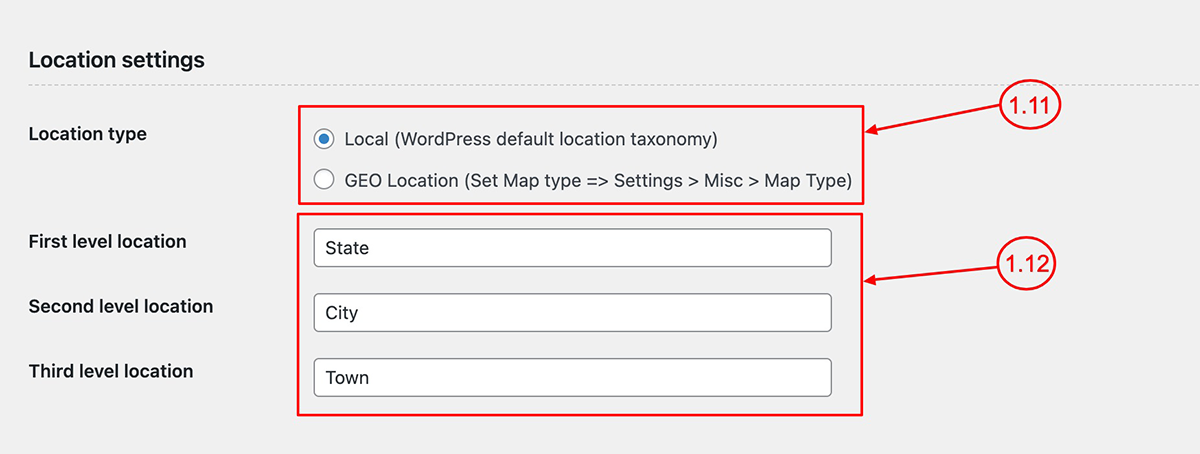This screenshot has width=1200, height=454.
Task: Focus the Second level location field containing City
Action: coord(573,313)
